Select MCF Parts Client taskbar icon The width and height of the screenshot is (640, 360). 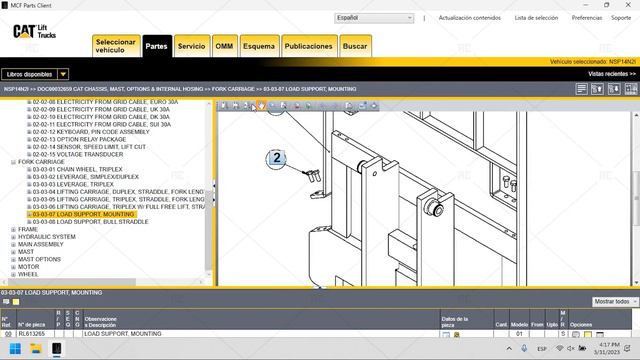pyautogui.click(x=57, y=349)
